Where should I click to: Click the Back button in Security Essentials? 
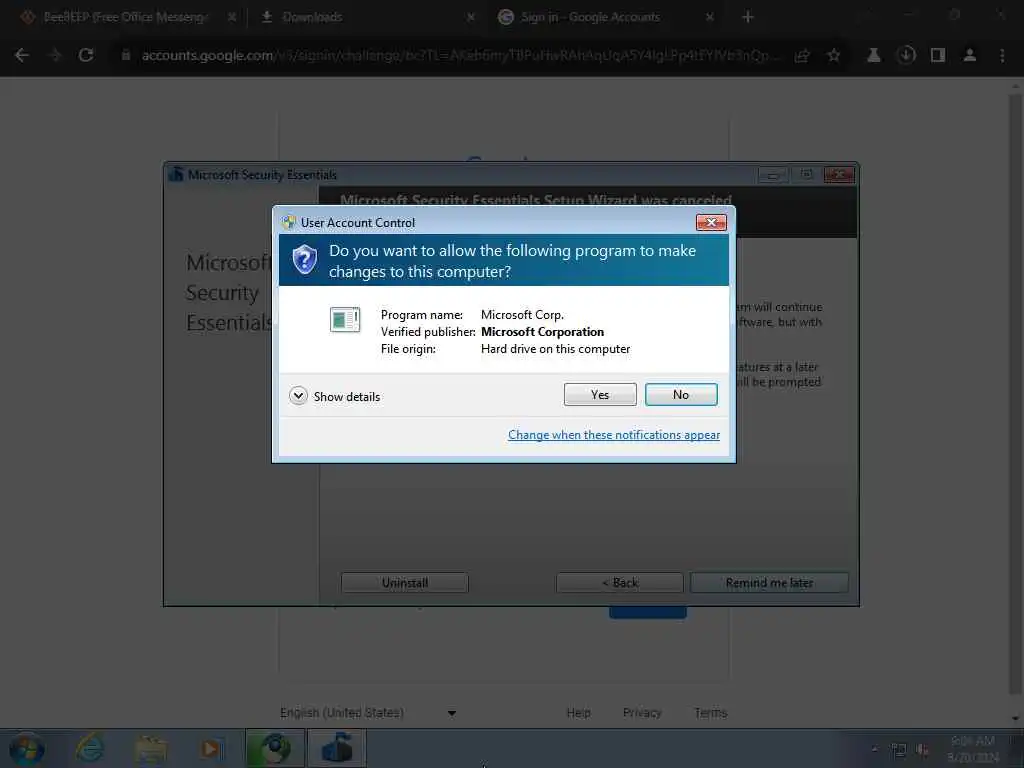pyautogui.click(x=620, y=583)
